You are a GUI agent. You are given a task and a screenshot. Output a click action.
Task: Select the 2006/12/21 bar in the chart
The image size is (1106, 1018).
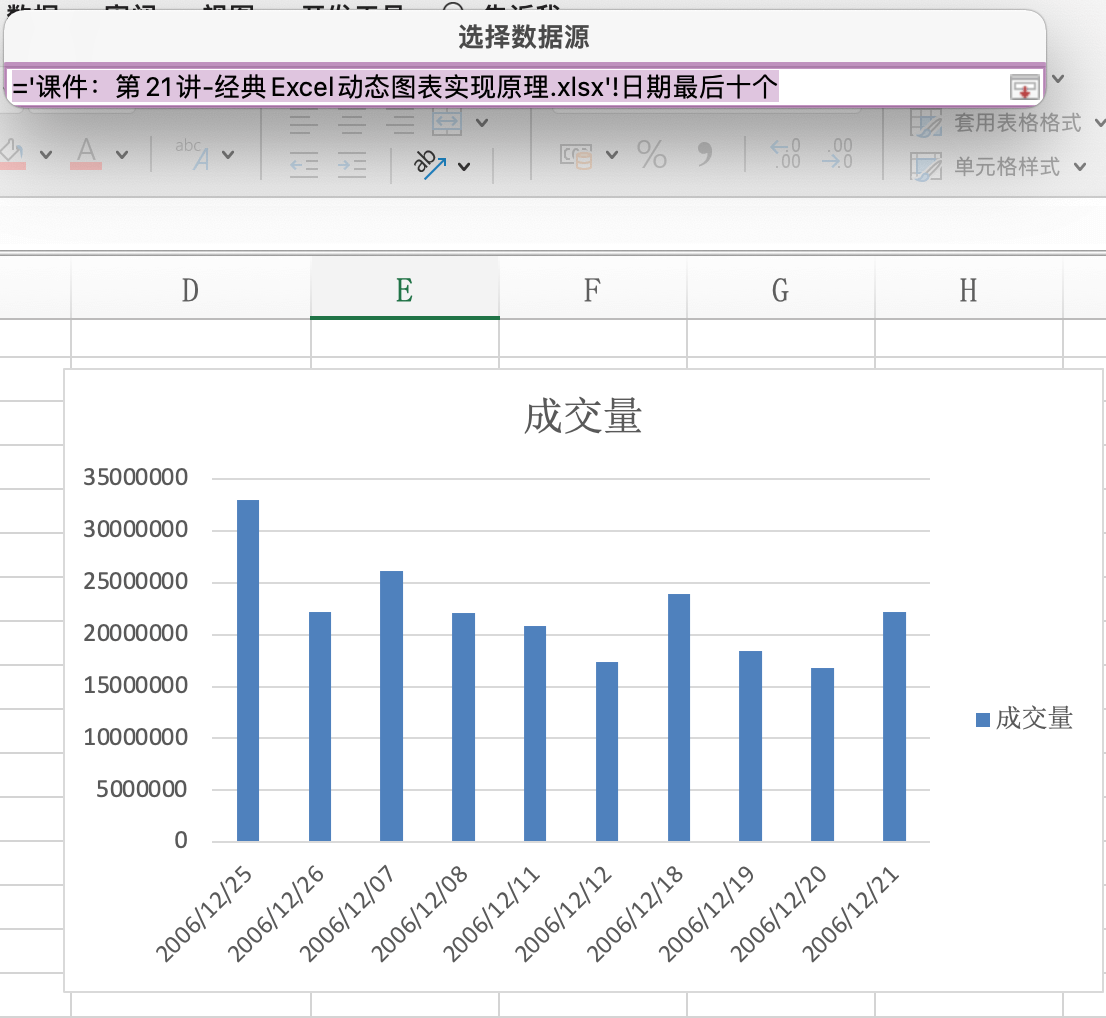click(x=894, y=727)
